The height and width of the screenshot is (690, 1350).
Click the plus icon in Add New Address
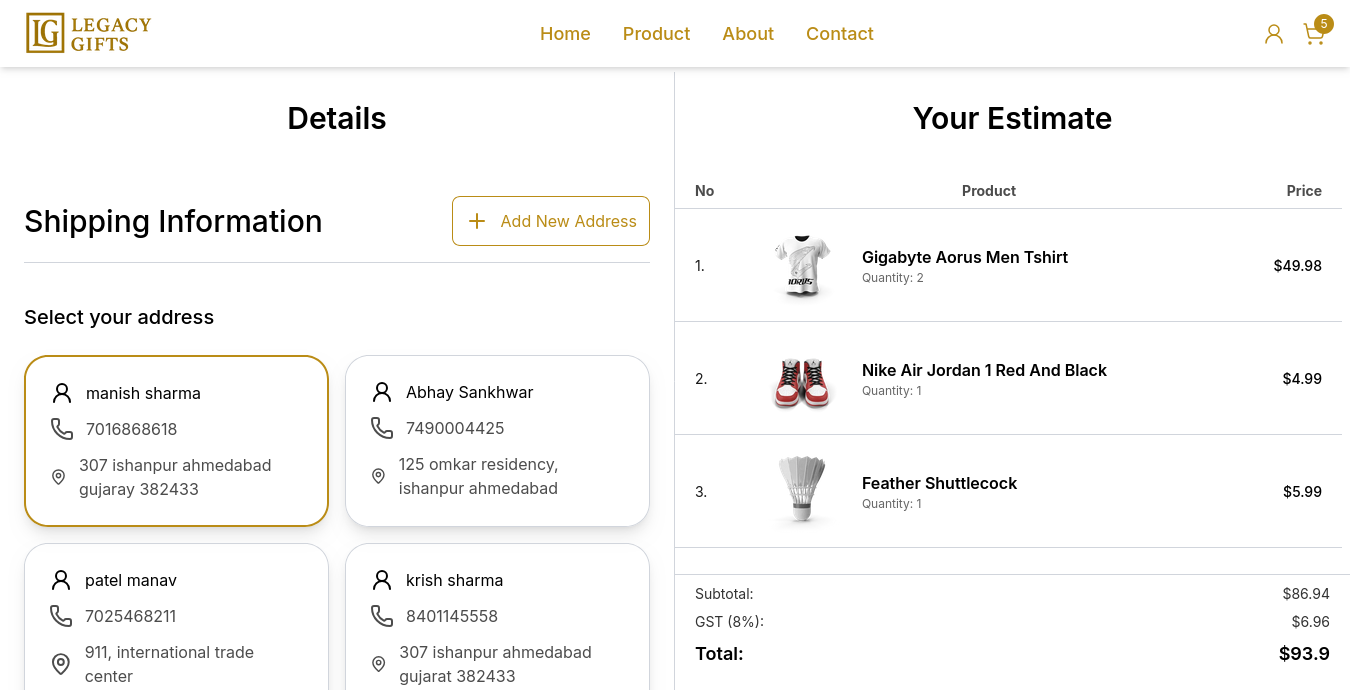(477, 221)
